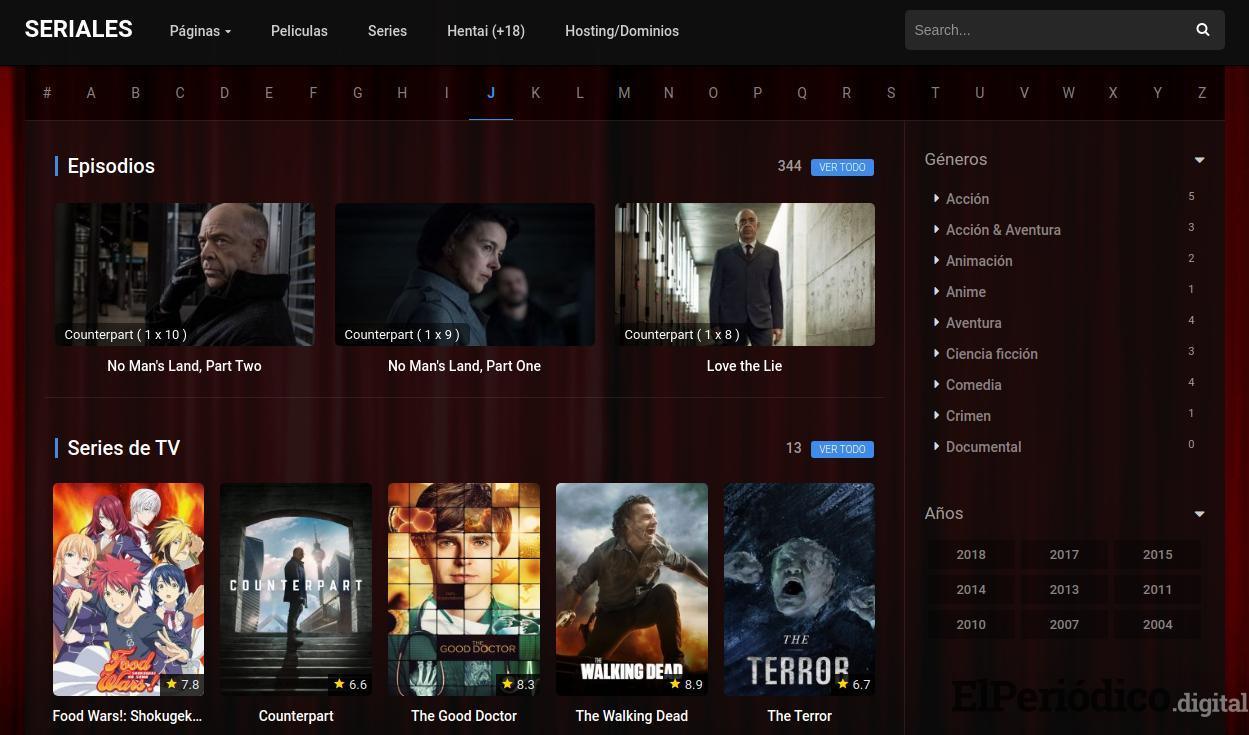
Task: Open the No Man's Land, Part Two title
Action: pos(184,366)
